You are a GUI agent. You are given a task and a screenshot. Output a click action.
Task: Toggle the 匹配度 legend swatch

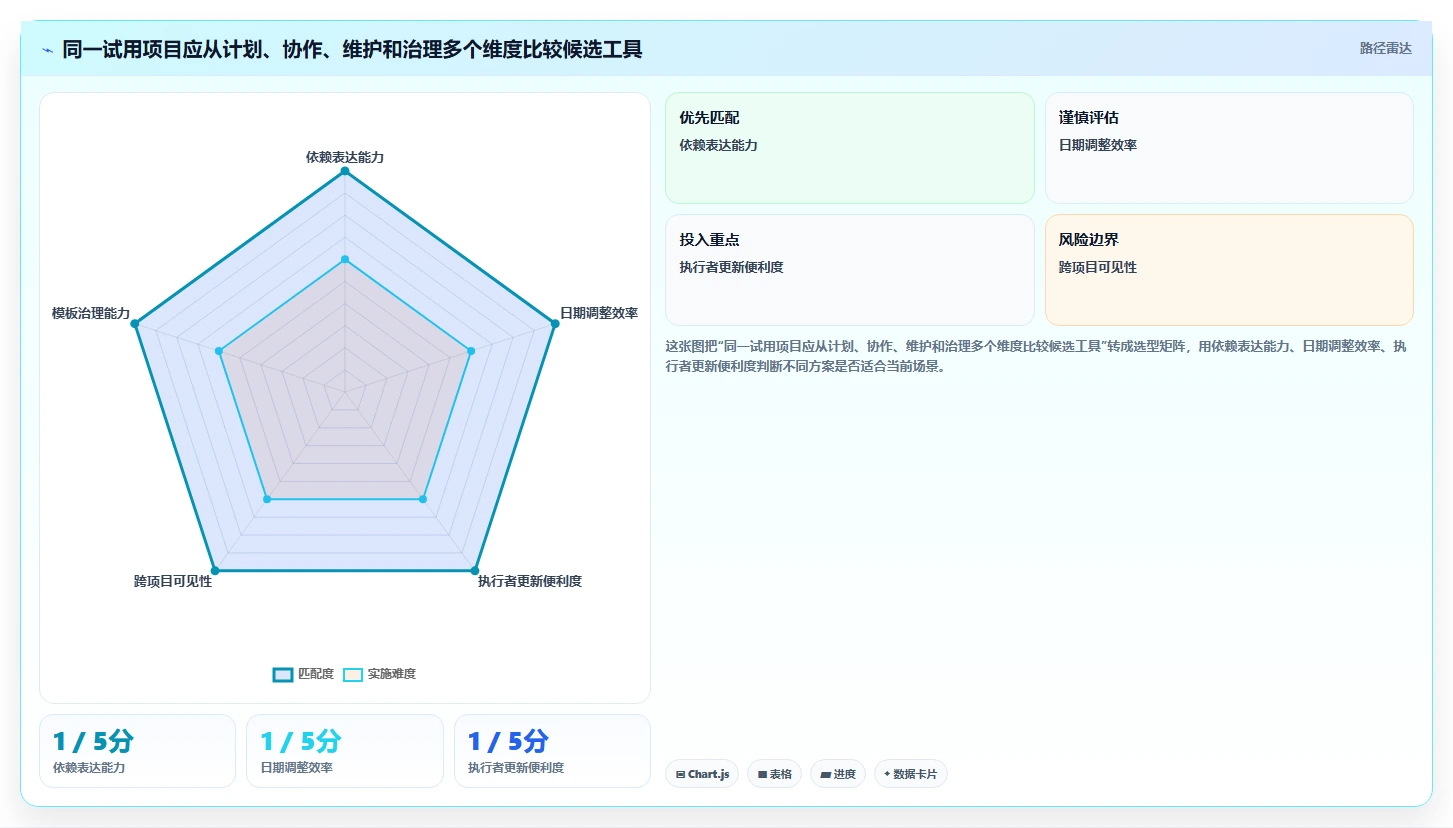pos(283,674)
